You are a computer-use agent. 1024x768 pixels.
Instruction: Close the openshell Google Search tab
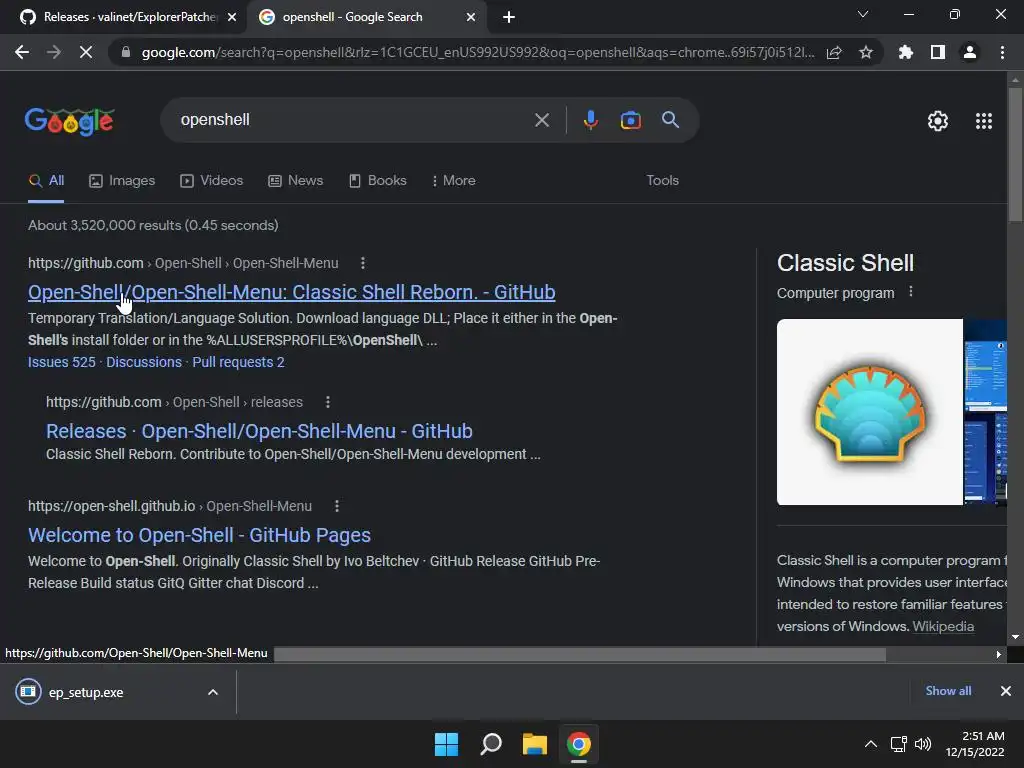(471, 17)
